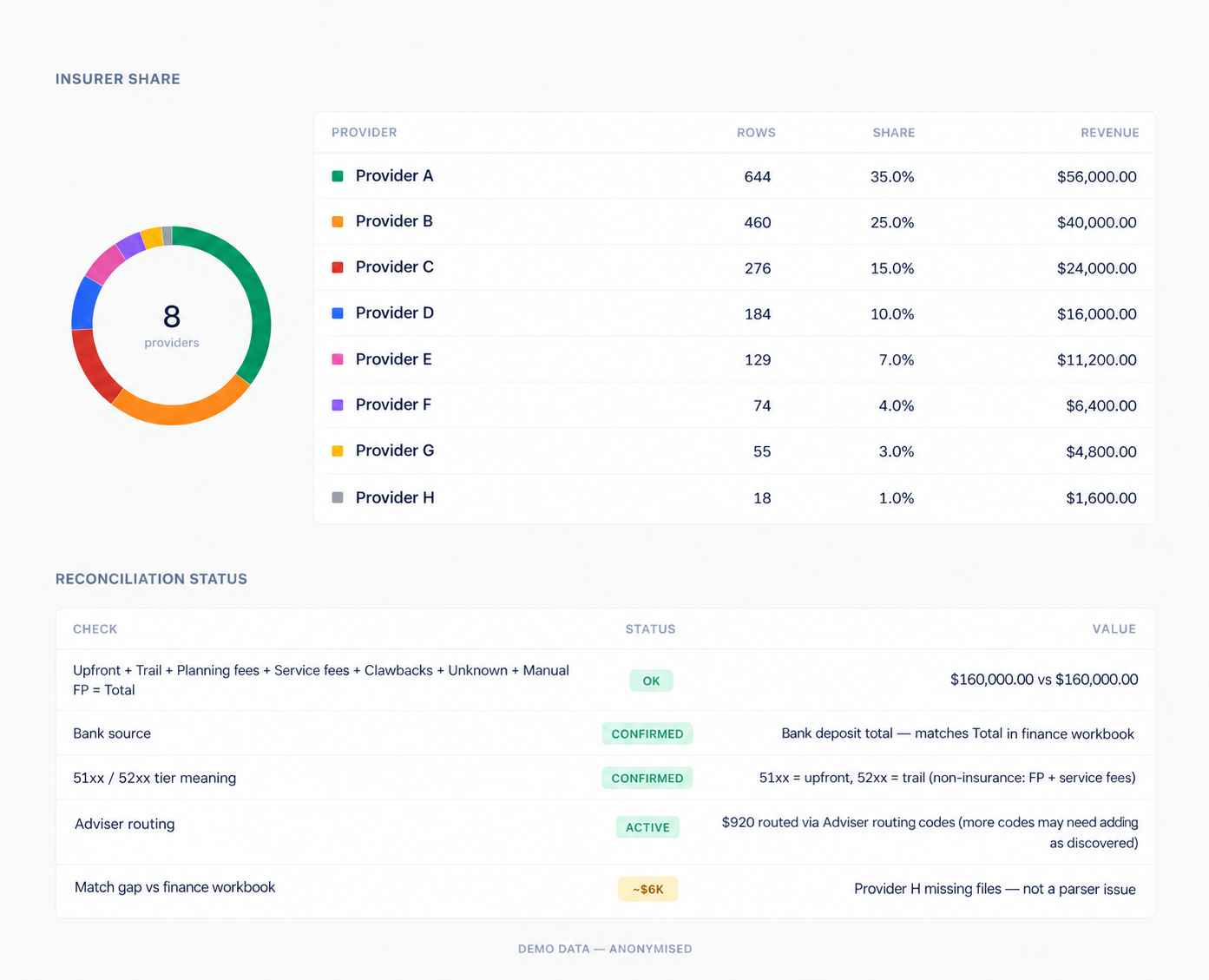The width and height of the screenshot is (1209, 980).
Task: Click the ~$6K match gap badge
Action: [x=647, y=889]
